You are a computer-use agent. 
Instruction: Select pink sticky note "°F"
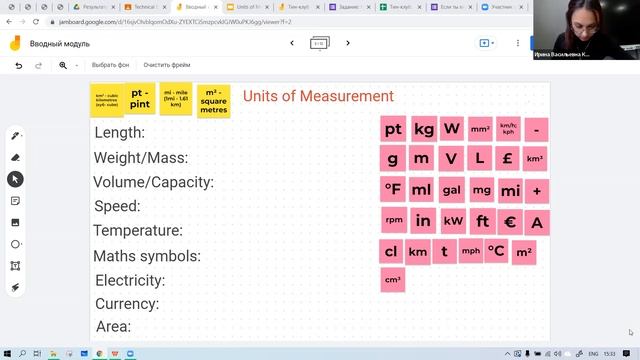click(x=393, y=189)
